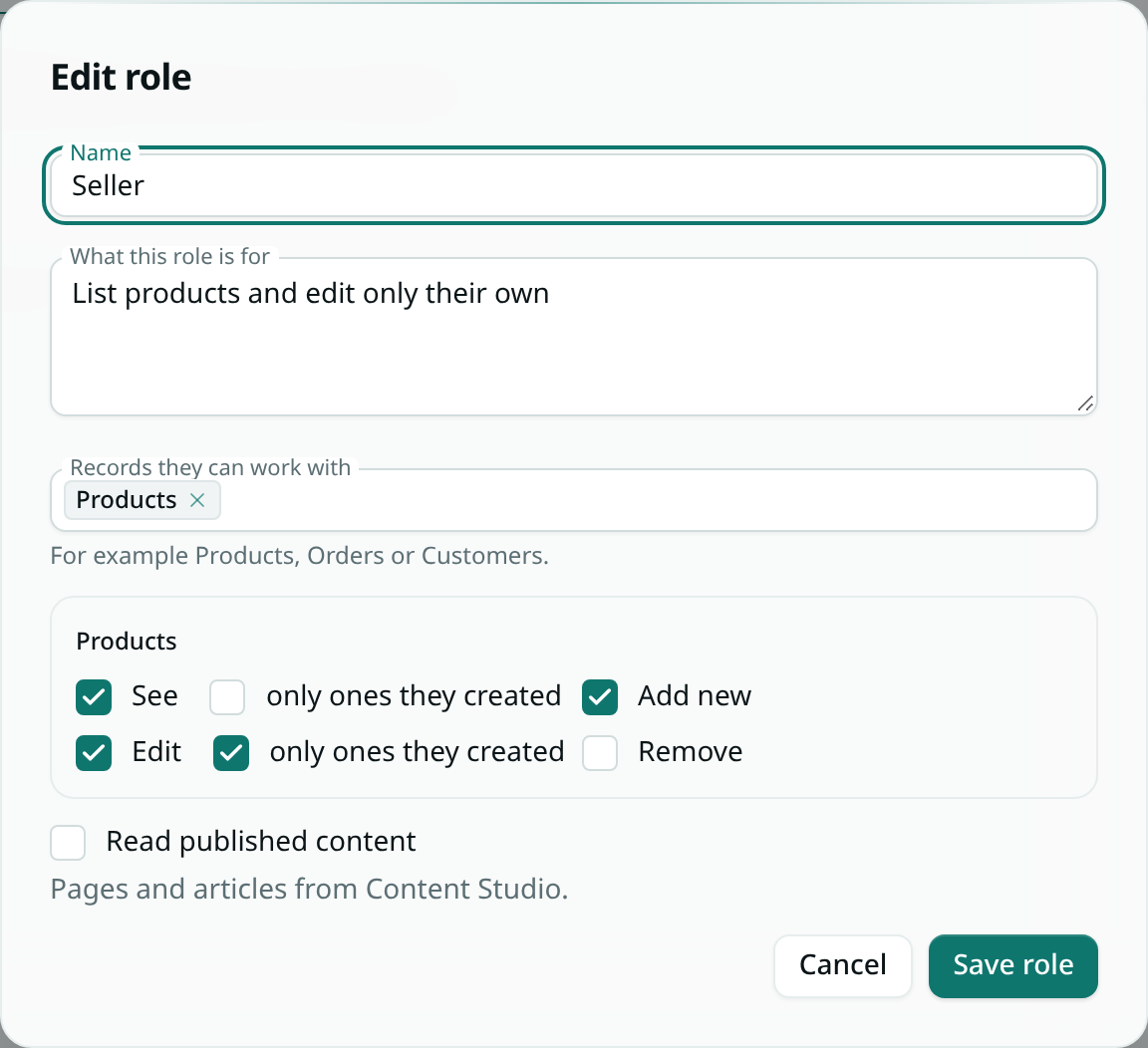Screen dimensions: 1148x1048
Task: Click the 'Edit role' dialog heading
Action: click(x=122, y=77)
